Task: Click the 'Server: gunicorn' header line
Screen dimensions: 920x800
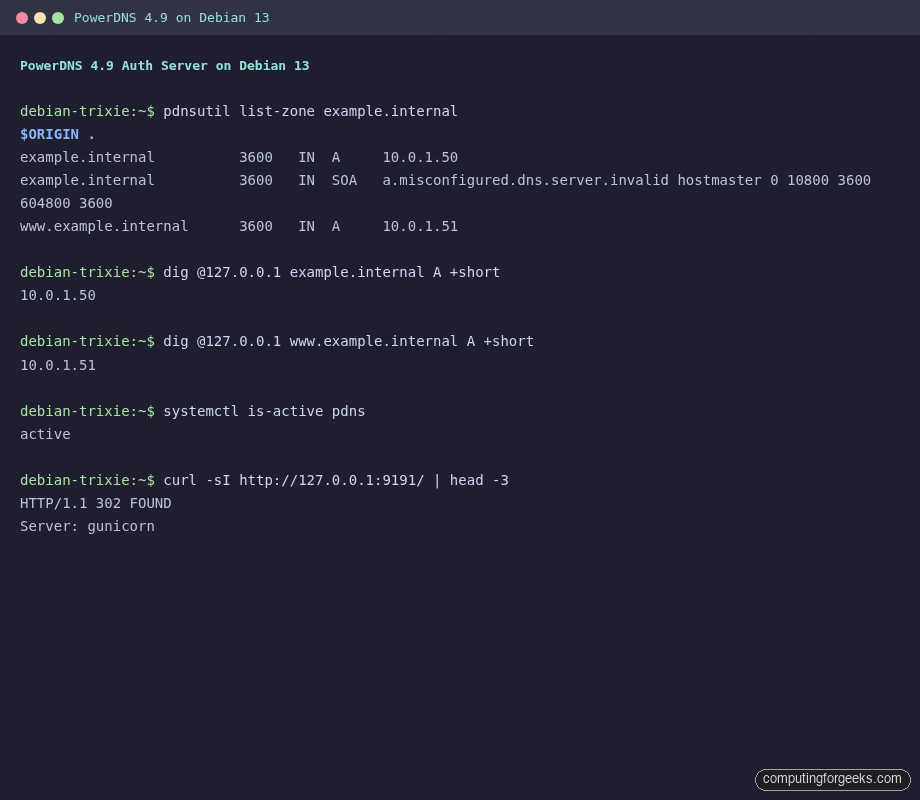Action: [87, 526]
